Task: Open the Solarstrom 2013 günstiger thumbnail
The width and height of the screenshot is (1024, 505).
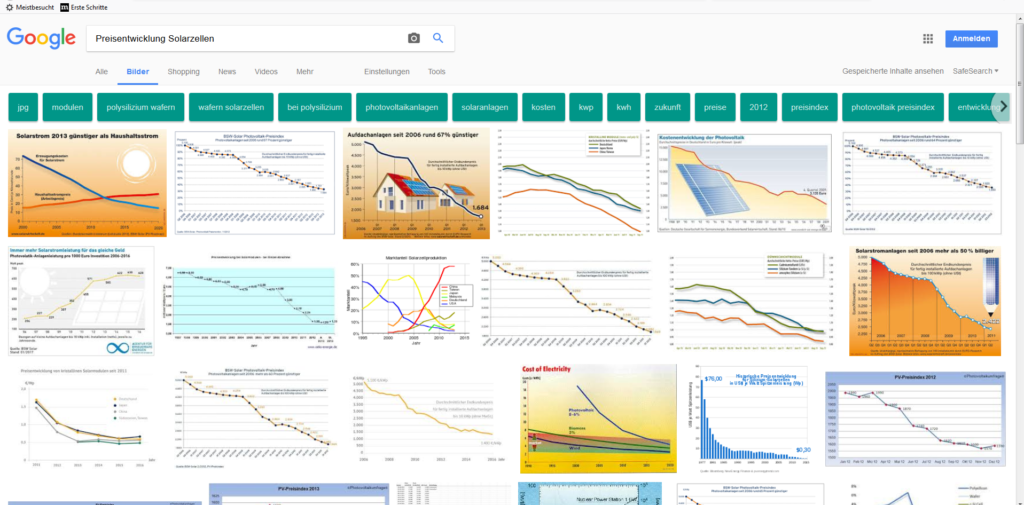Action: tap(88, 184)
